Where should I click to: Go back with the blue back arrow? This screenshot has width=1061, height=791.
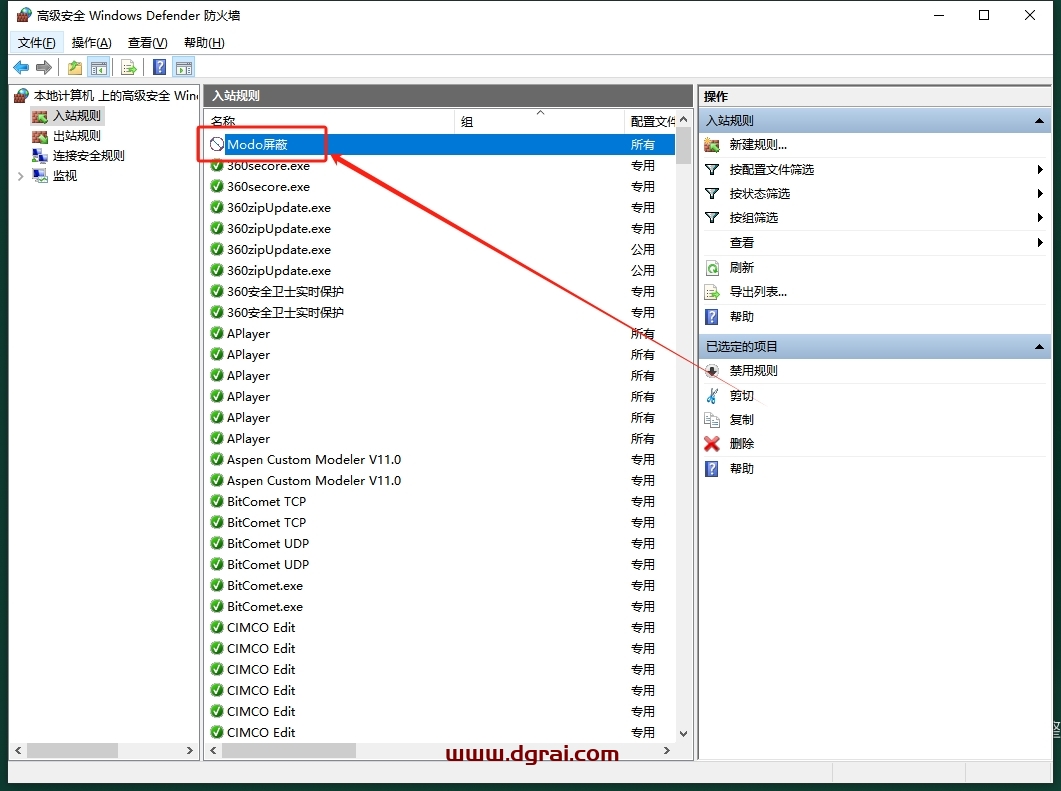tap(21, 67)
